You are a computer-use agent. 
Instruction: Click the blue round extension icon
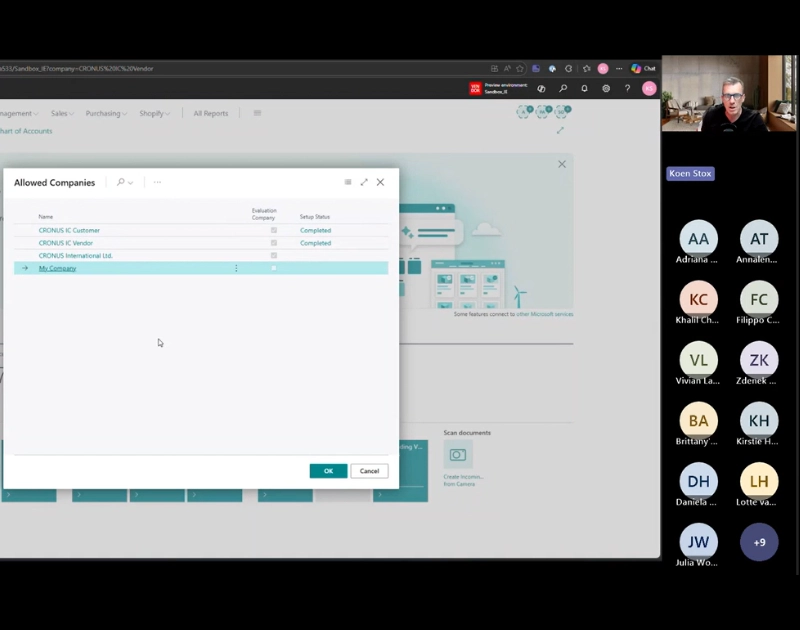pyautogui.click(x=552, y=68)
